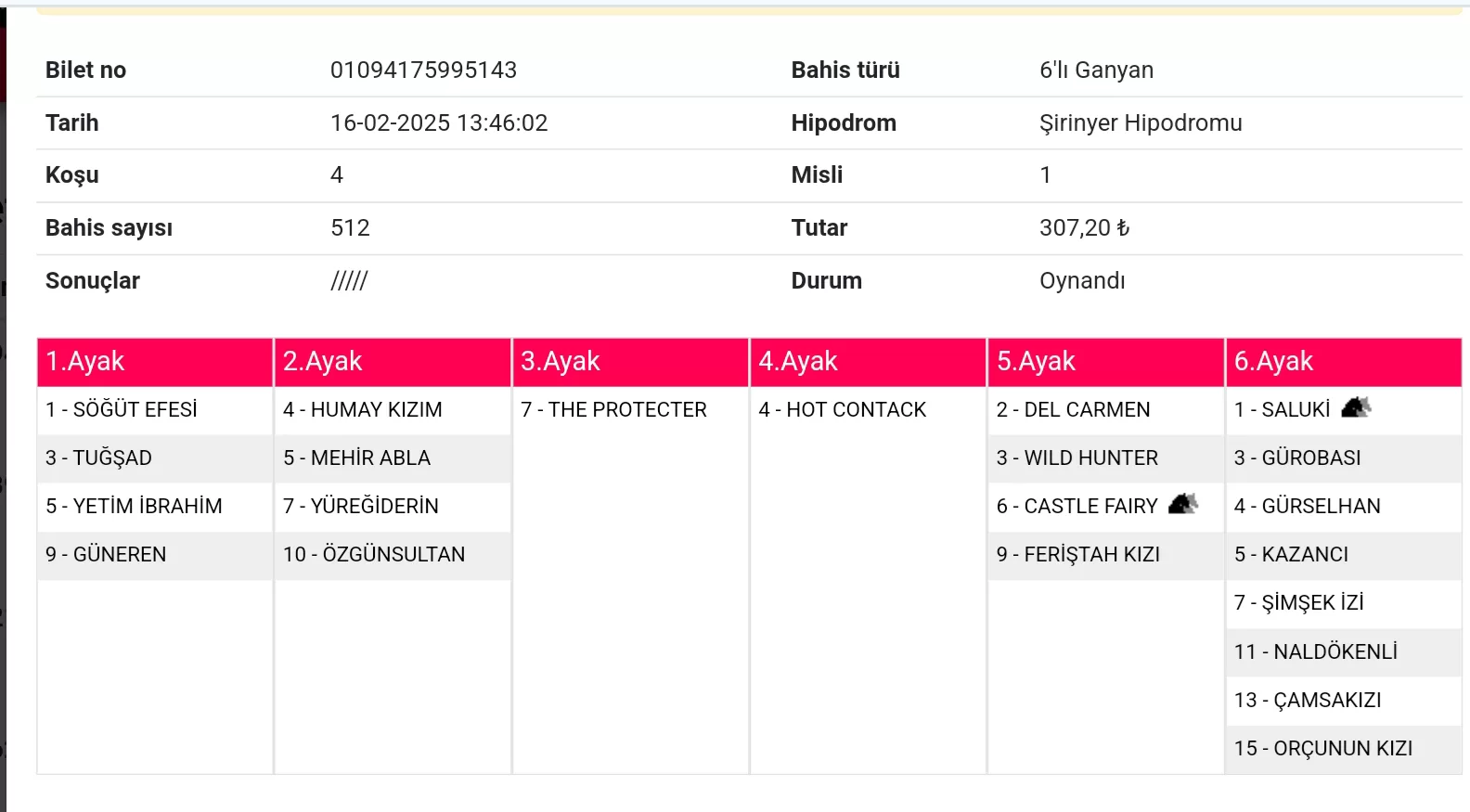The image size is (1470, 812).
Task: Select 4 - HOT CONTACK entry
Action: coord(842,409)
